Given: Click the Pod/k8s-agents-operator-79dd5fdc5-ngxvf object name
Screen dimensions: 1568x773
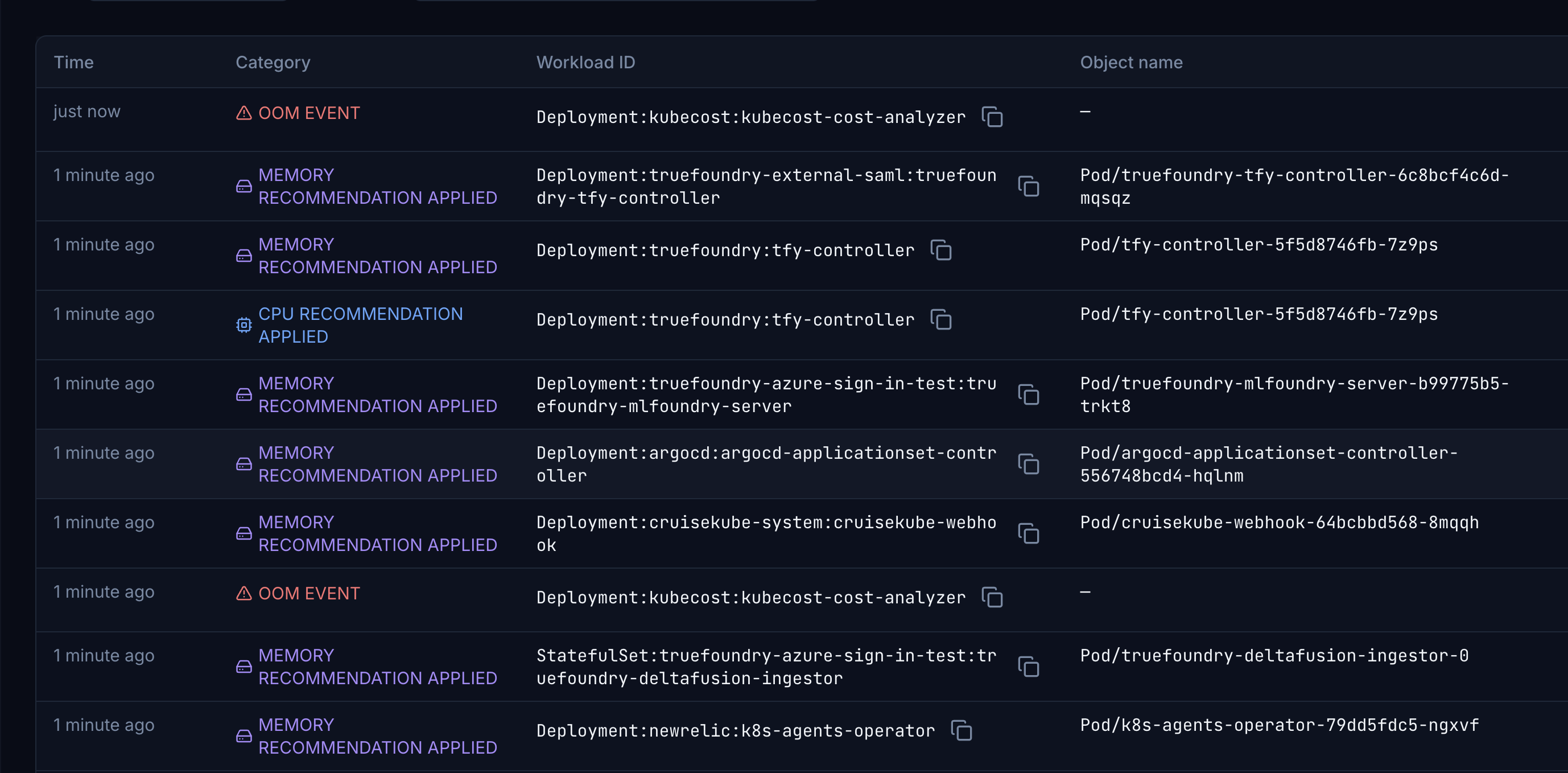Looking at the screenshot, I should 1278,725.
